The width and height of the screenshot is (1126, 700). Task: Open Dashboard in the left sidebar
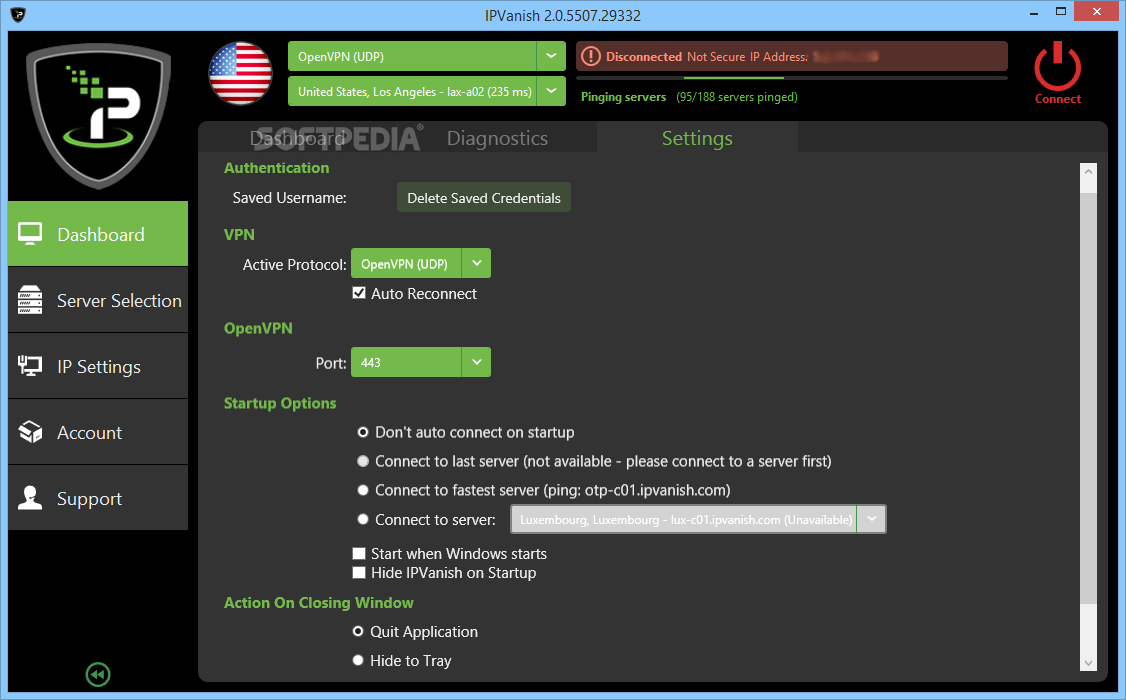[x=98, y=234]
